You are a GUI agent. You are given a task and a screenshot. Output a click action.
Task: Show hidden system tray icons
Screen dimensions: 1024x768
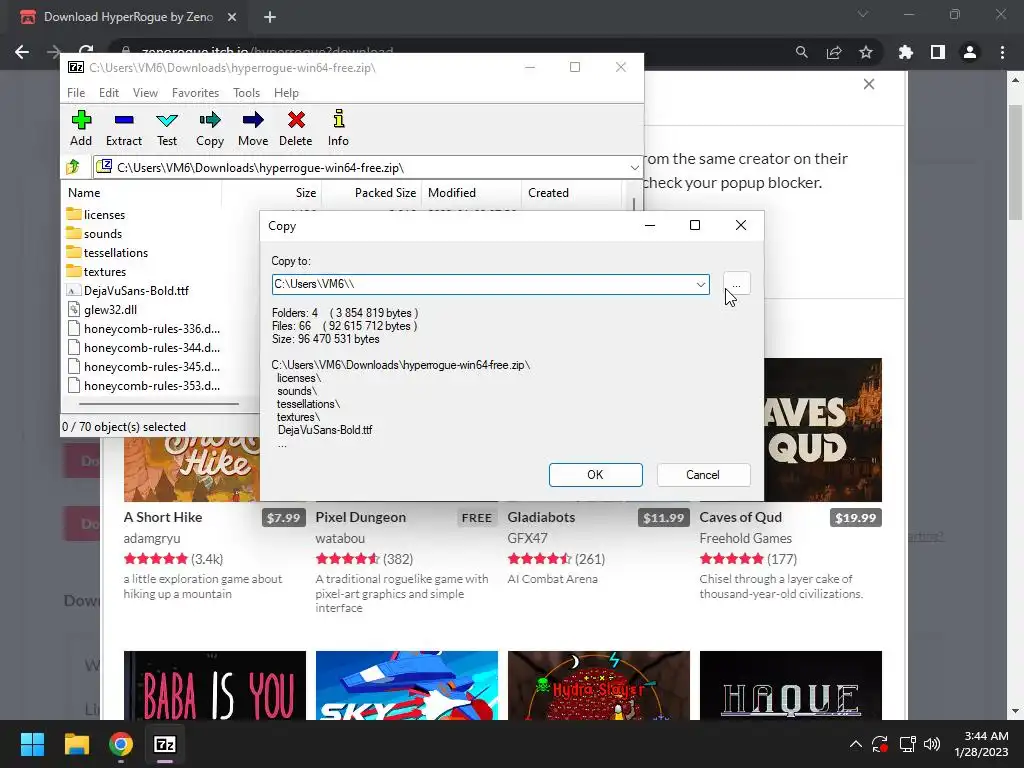(x=856, y=744)
